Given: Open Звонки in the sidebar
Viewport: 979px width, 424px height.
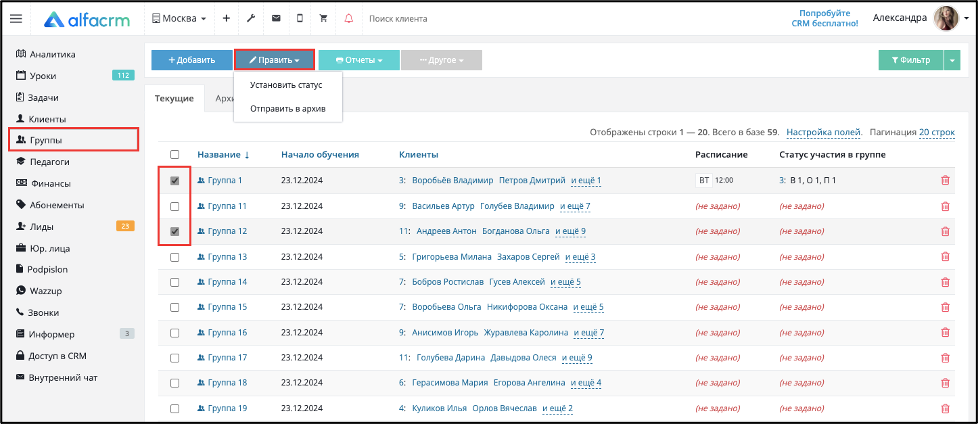Looking at the screenshot, I should click(37, 313).
